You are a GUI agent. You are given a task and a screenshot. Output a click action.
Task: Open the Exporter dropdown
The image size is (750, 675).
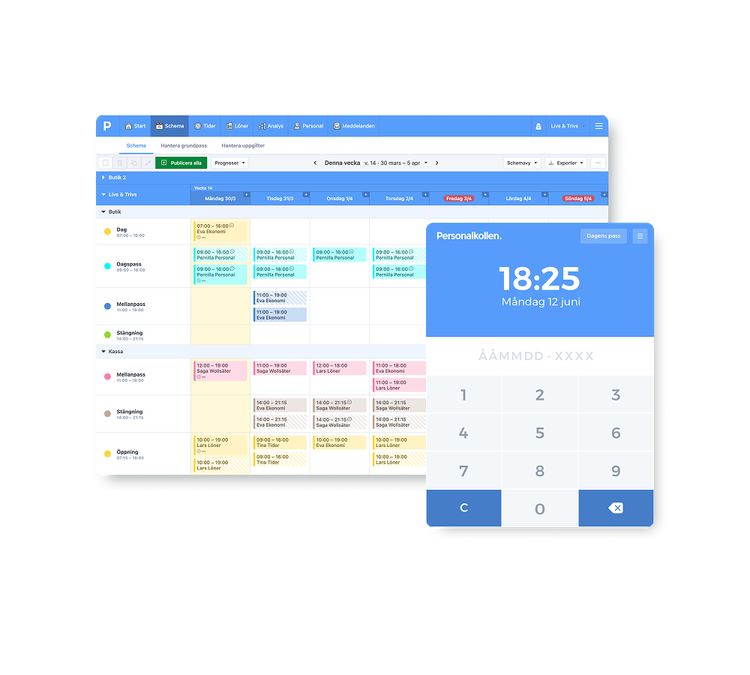tap(568, 162)
